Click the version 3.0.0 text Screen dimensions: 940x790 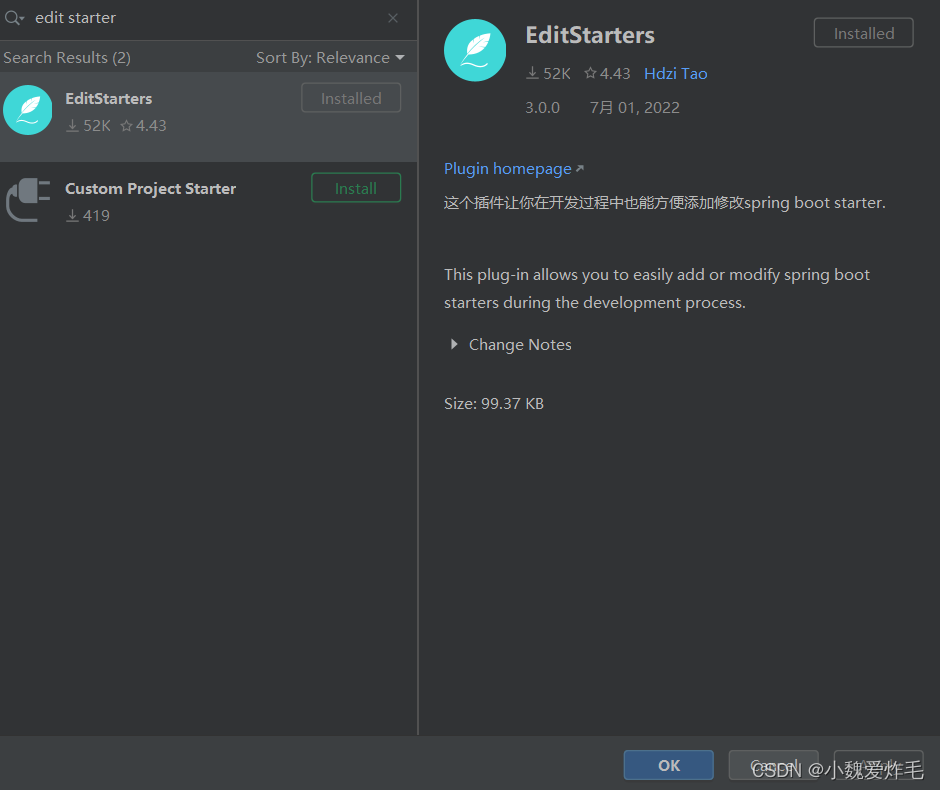click(543, 107)
